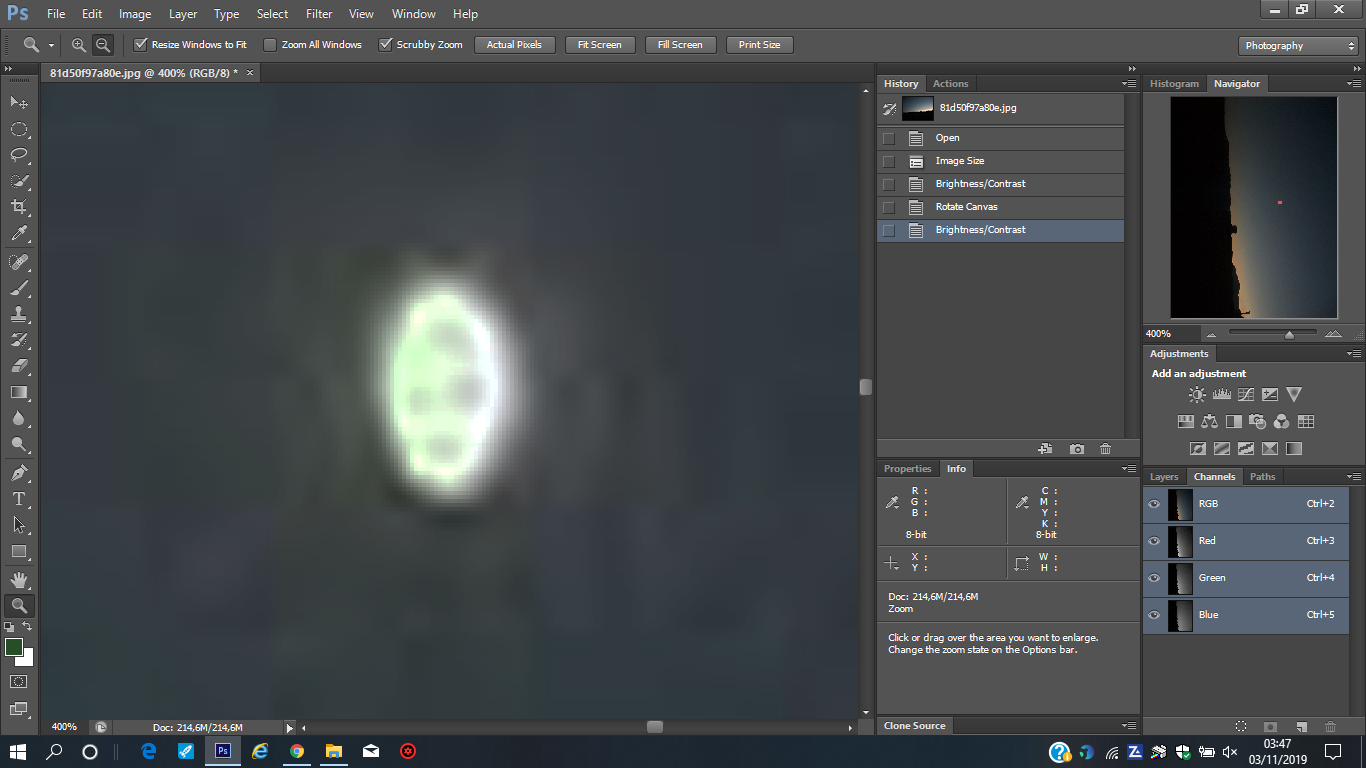Select the Crop tool
This screenshot has width=1366, height=768.
tap(18, 207)
